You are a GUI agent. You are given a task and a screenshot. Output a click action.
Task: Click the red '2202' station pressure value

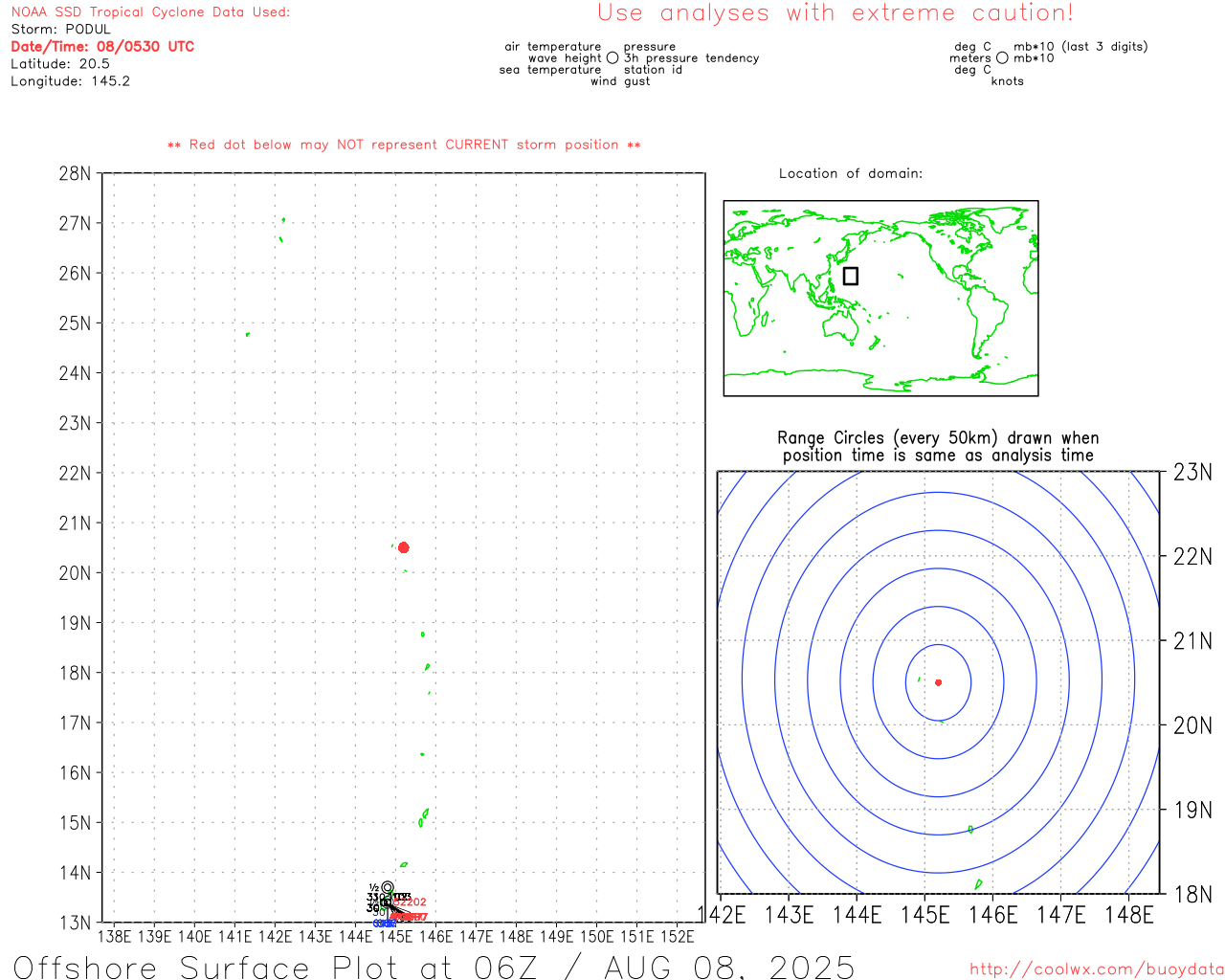tap(412, 902)
